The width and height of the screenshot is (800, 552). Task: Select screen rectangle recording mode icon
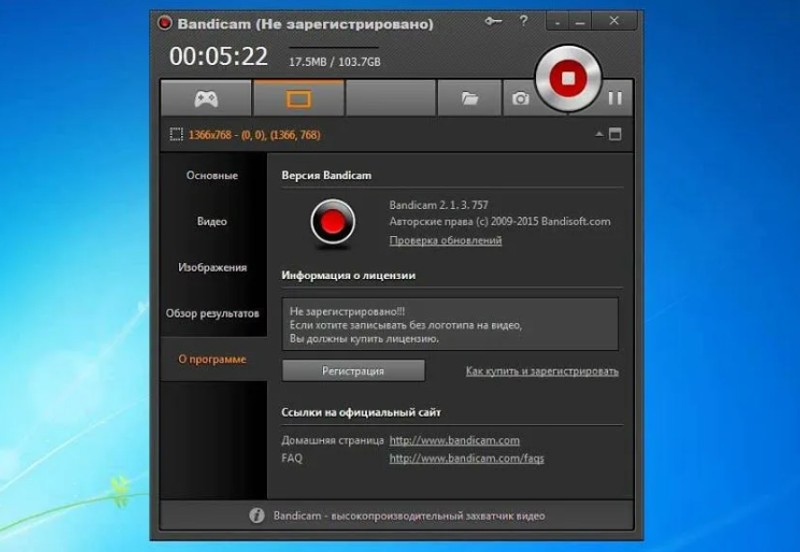(x=298, y=98)
